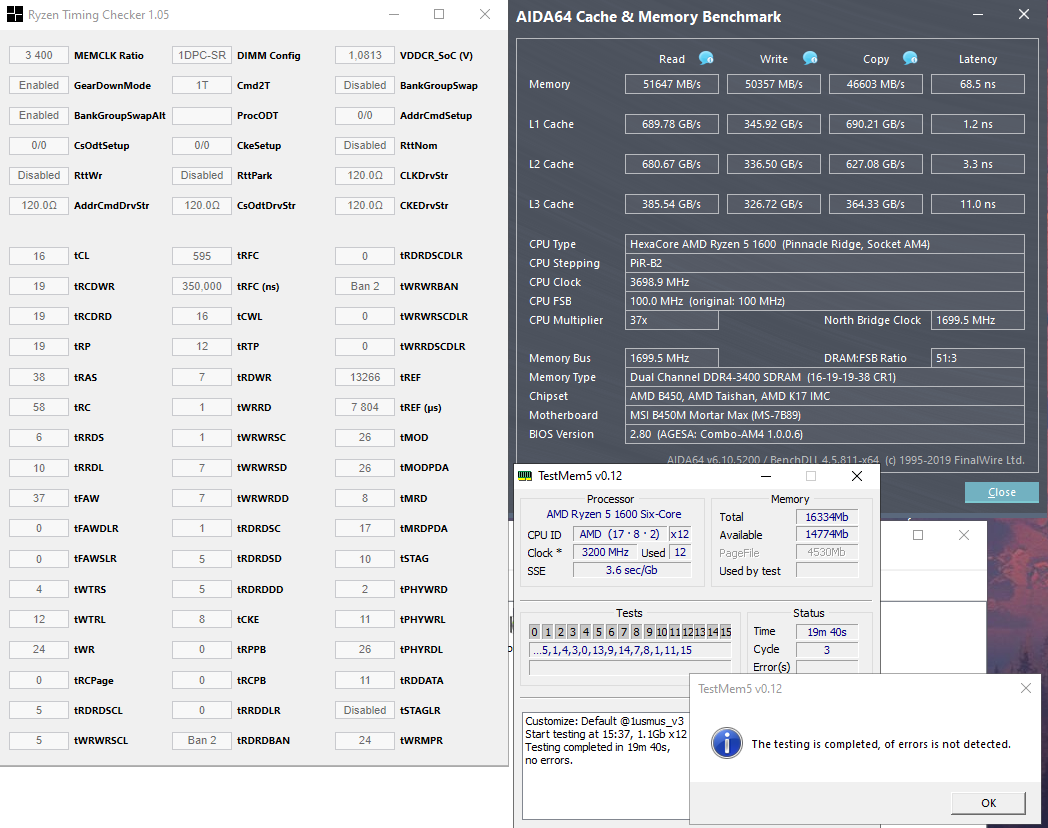Click the tRFC (ns) value 350,000
1048x828 pixels.
pos(202,286)
